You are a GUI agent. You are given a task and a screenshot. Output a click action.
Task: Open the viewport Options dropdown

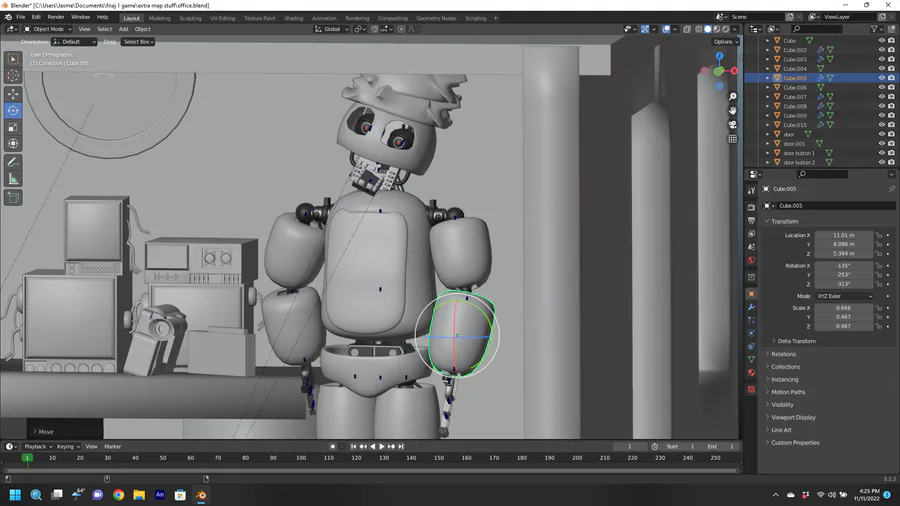click(x=726, y=42)
